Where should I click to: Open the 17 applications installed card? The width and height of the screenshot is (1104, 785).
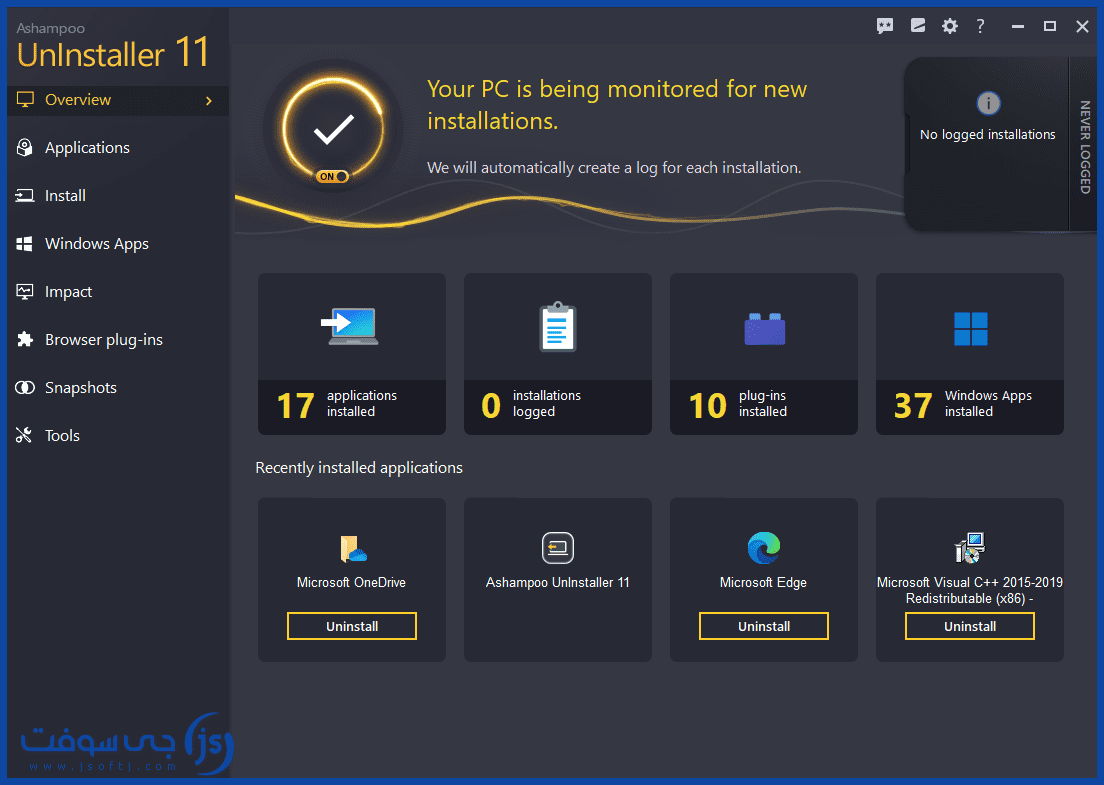click(x=352, y=353)
